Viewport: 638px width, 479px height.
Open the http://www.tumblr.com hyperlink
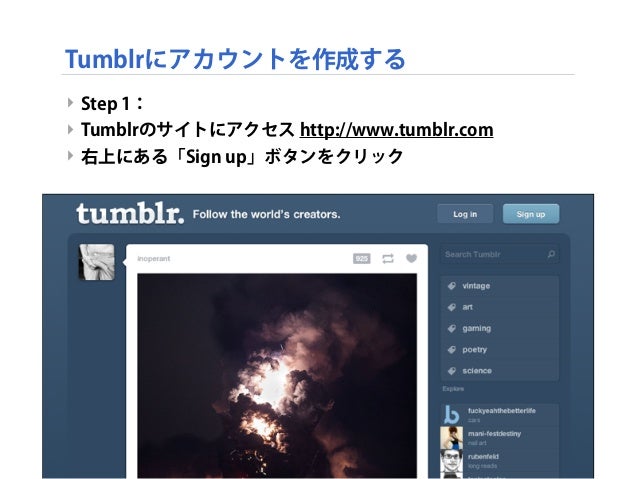click(396, 130)
